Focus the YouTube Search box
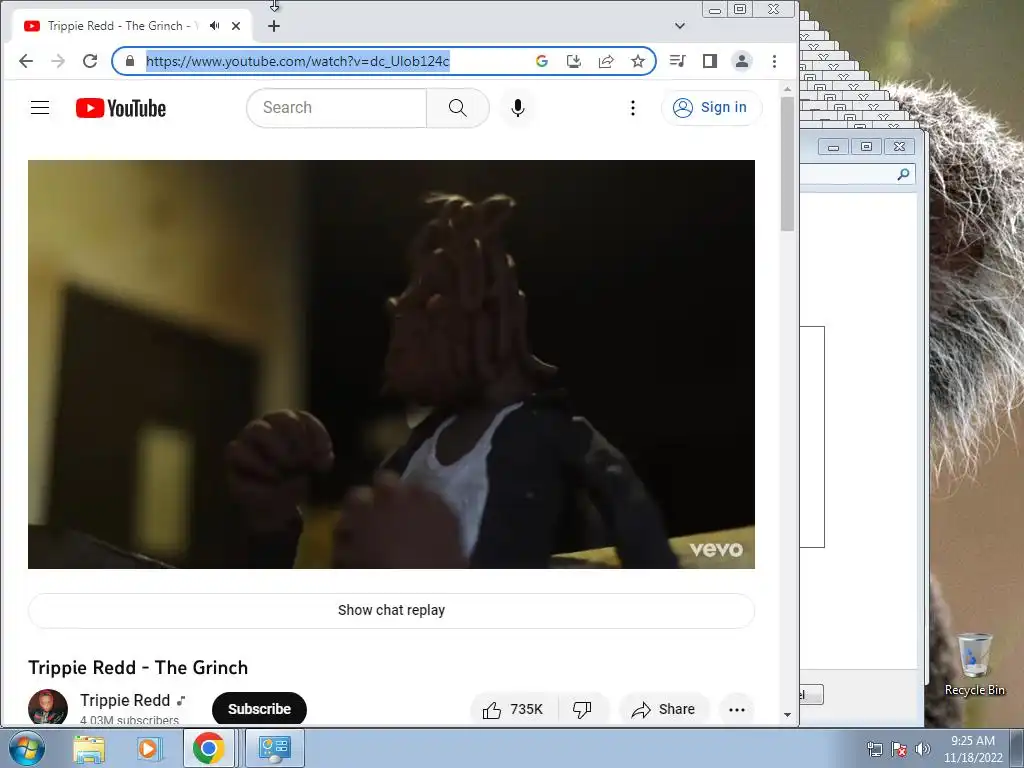1024x768 pixels. (336, 108)
